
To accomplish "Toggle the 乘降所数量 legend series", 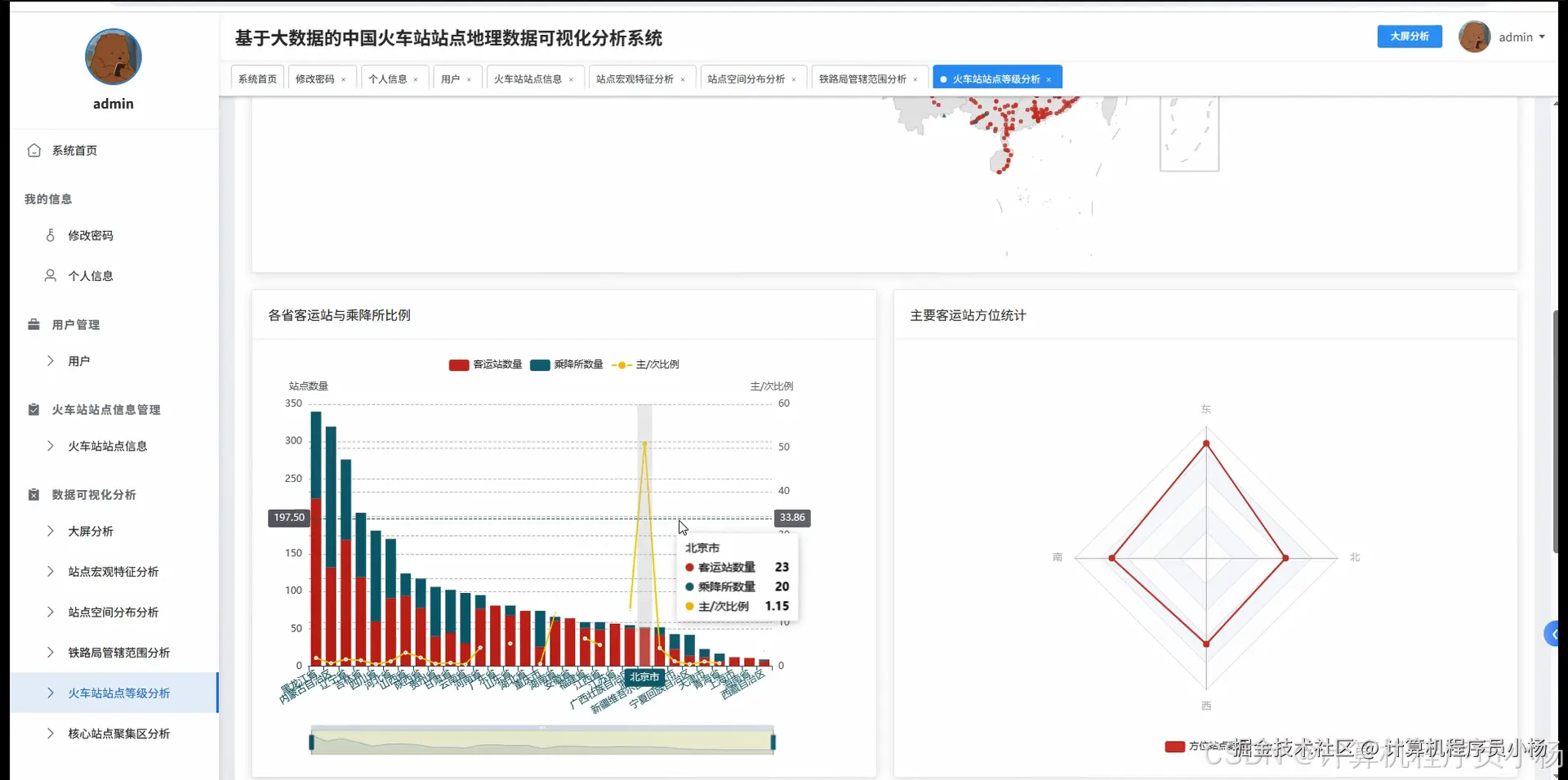I will 566,364.
